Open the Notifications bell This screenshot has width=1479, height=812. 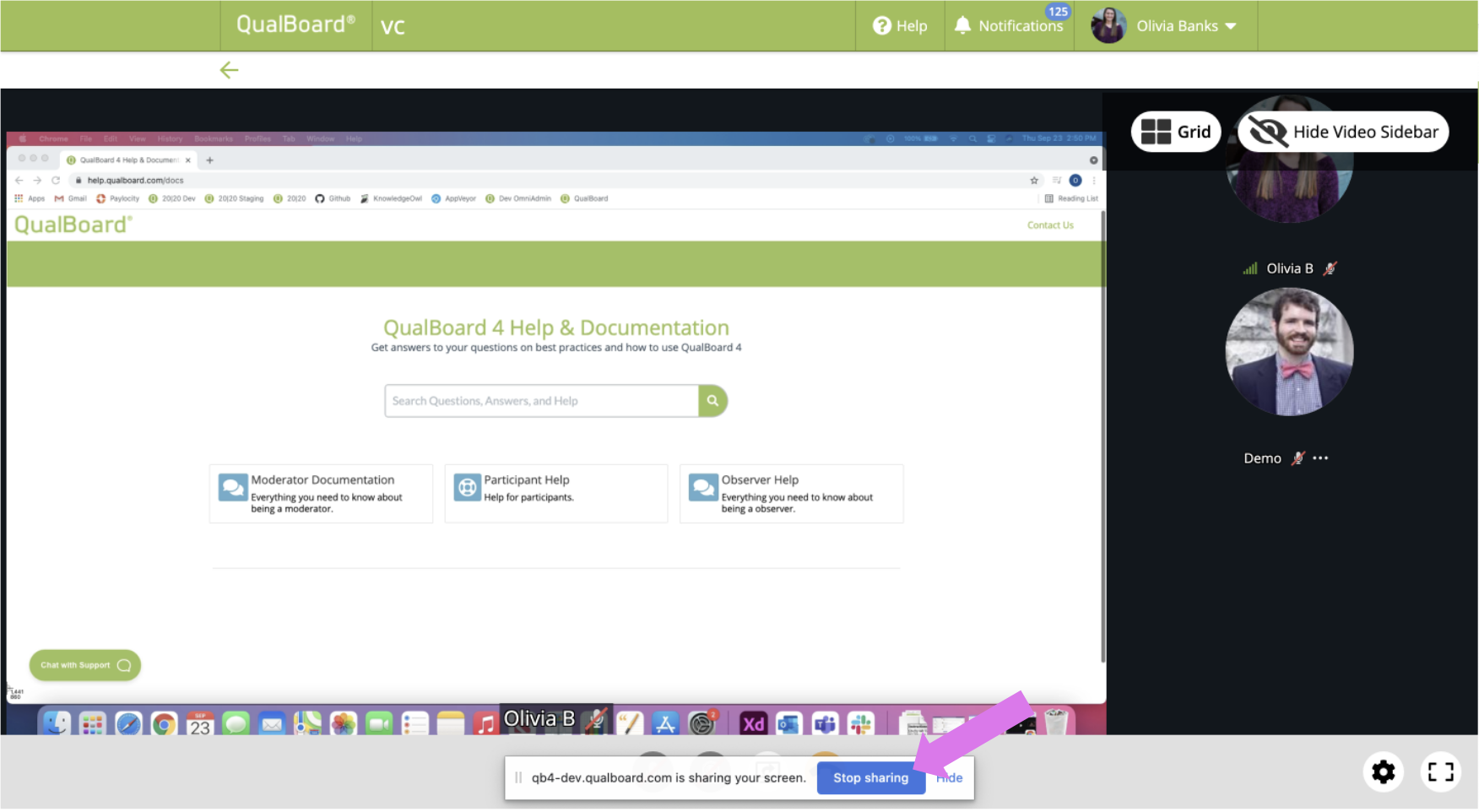(x=1009, y=26)
